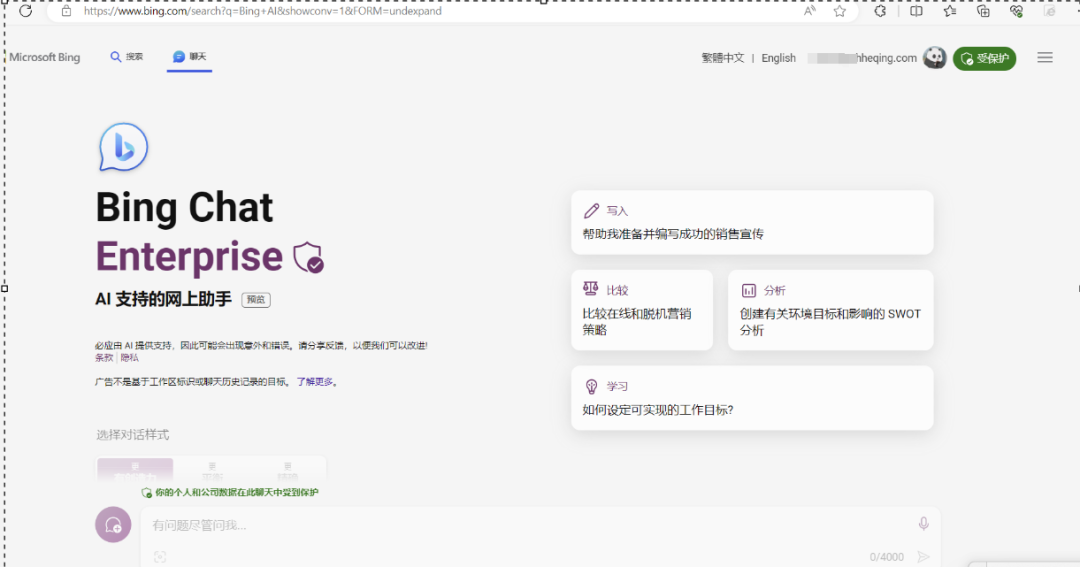Click the hheqing.com account name
Screen dimensions: 1080x567
(x=862, y=58)
